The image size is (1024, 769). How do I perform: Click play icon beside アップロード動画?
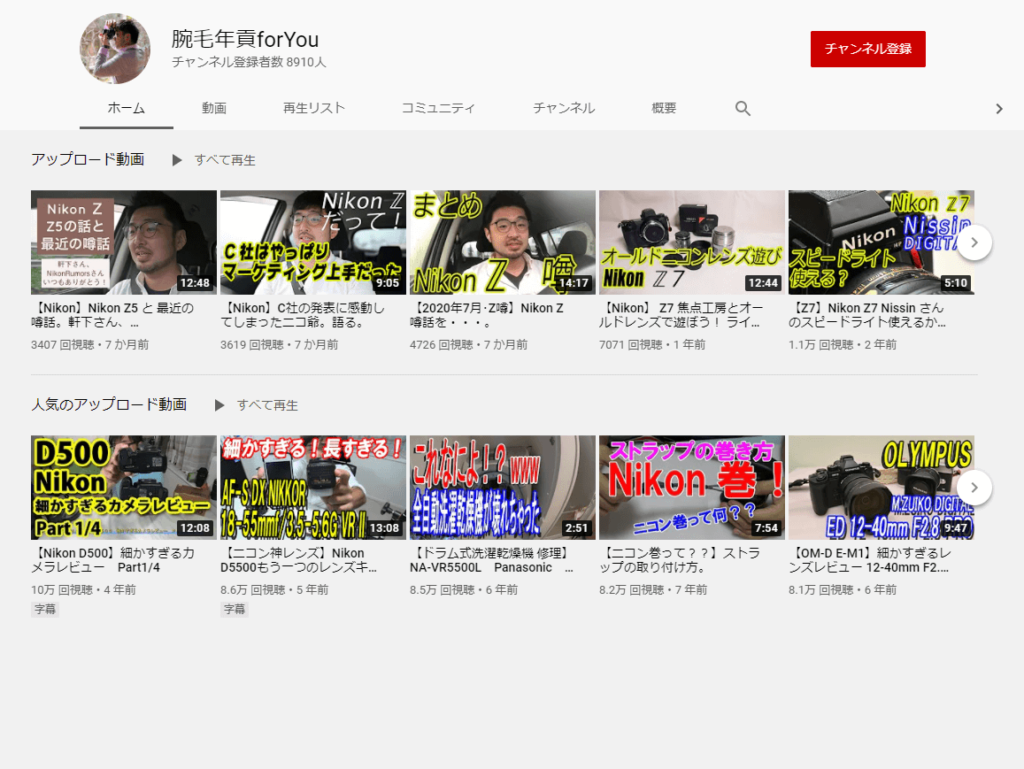pyautogui.click(x=176, y=160)
